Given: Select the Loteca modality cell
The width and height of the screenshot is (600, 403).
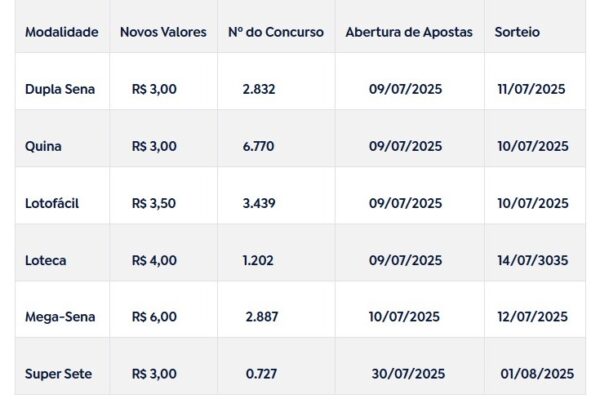Looking at the screenshot, I should 45,260.
